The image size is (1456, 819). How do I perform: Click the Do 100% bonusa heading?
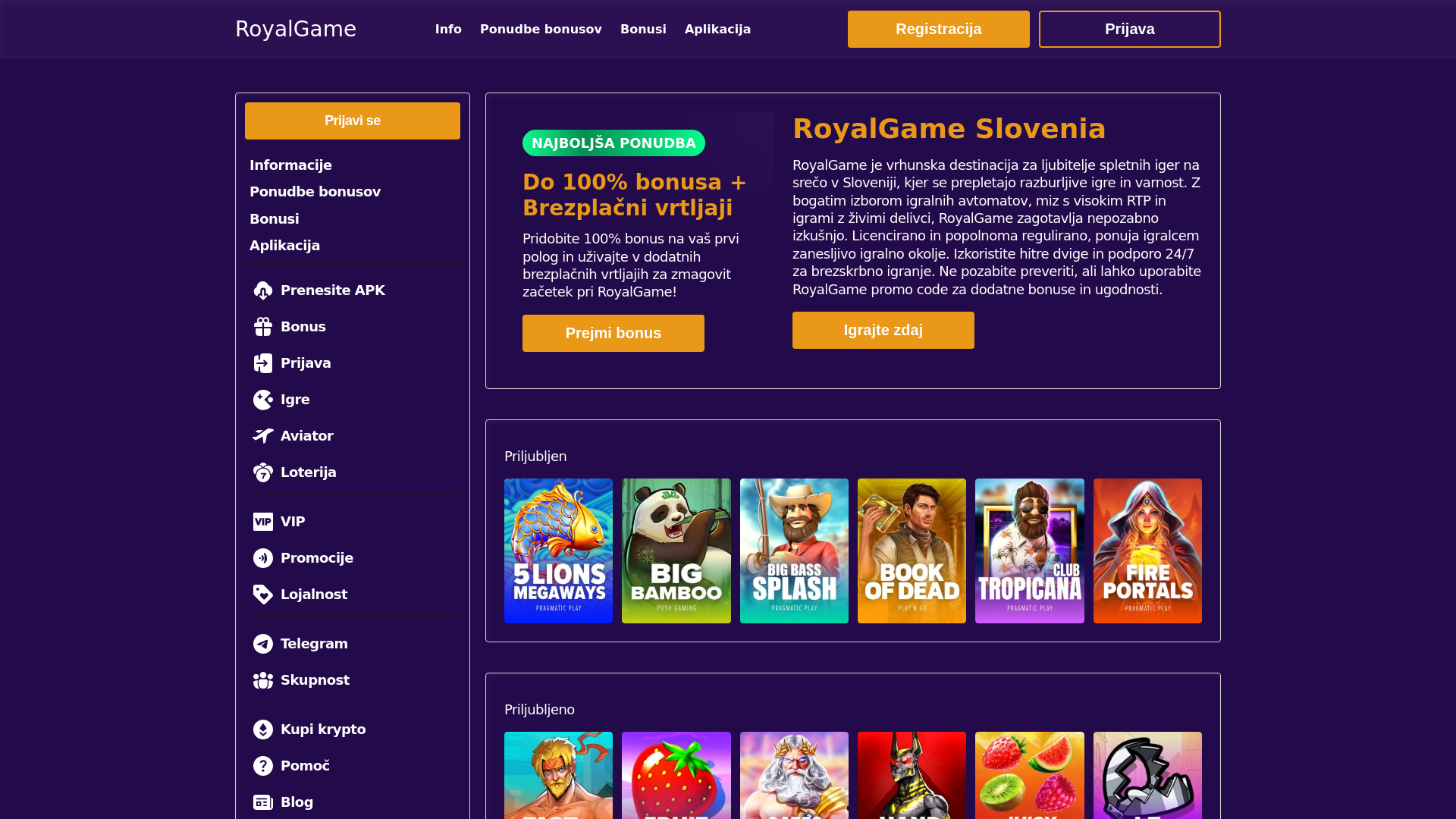click(x=635, y=195)
